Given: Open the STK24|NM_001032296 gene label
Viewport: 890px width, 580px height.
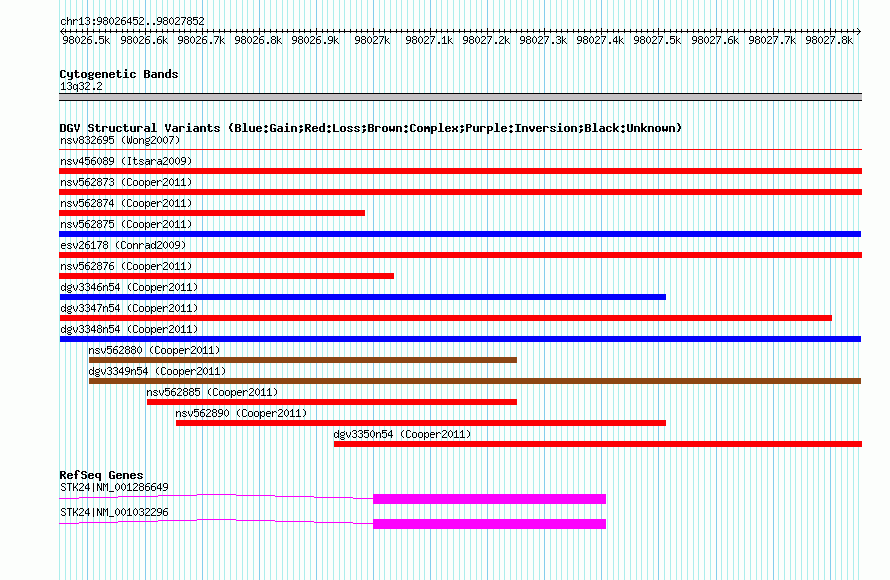Looking at the screenshot, I should click(x=114, y=512).
